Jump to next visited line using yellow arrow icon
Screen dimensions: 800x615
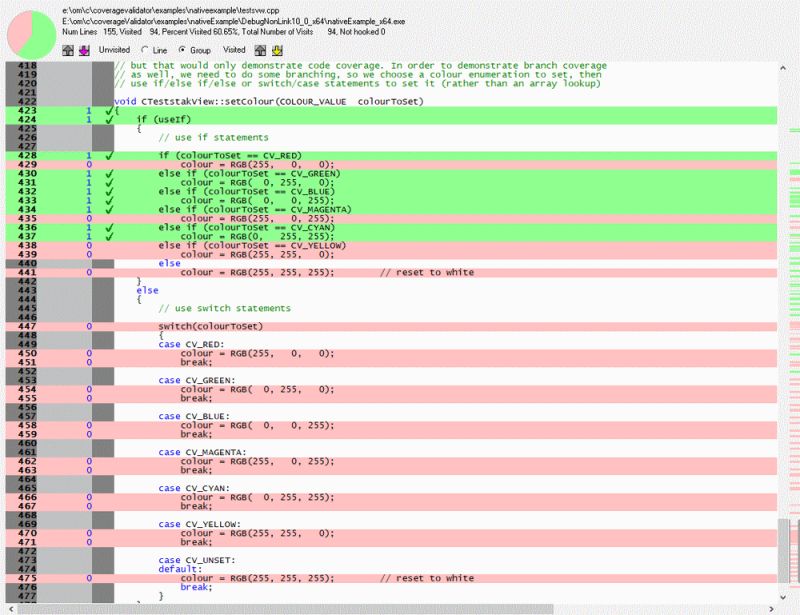pyautogui.click(x=278, y=51)
